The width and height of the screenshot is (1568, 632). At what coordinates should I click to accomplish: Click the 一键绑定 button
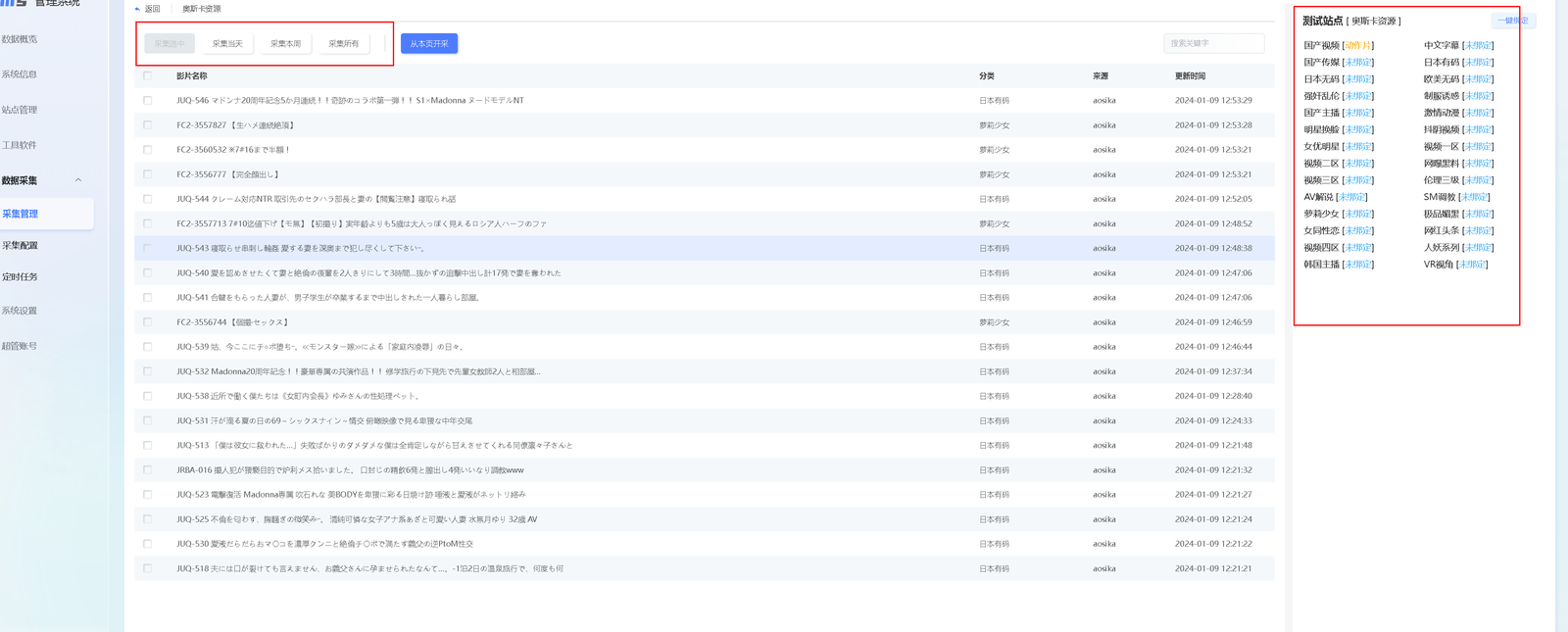[x=1513, y=21]
